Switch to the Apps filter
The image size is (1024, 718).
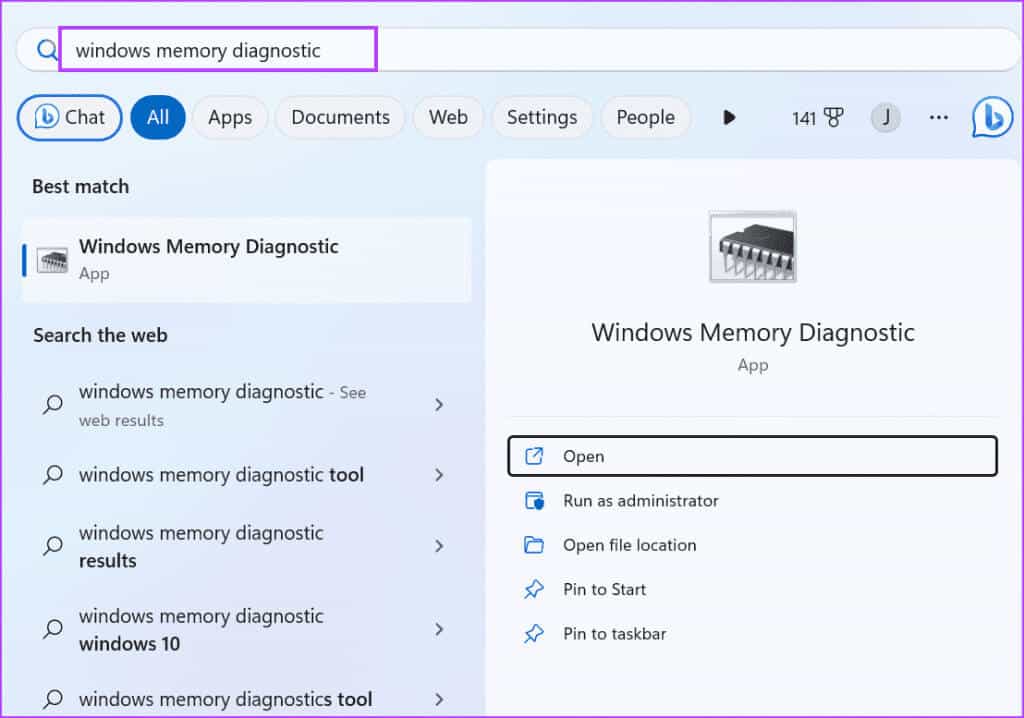(230, 118)
